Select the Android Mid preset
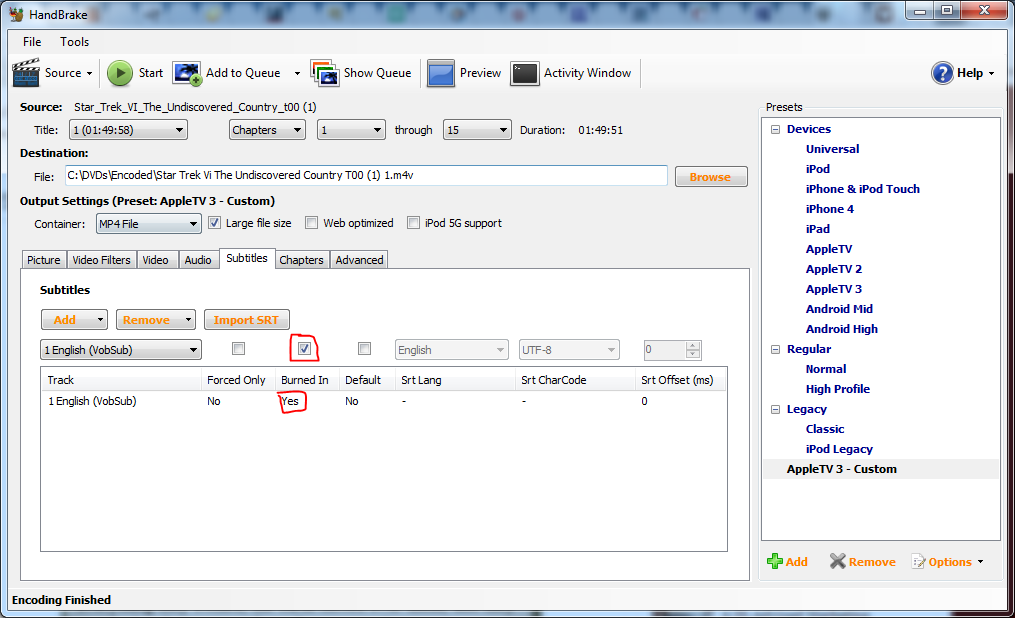 click(x=839, y=309)
